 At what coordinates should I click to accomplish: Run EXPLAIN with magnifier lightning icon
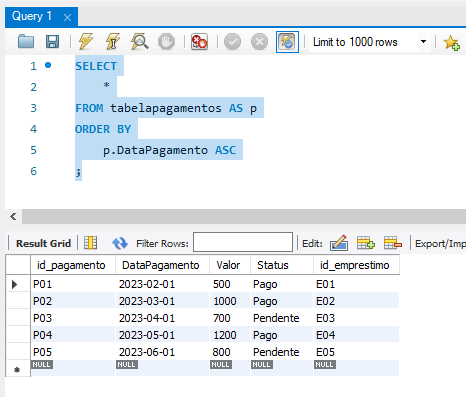140,42
